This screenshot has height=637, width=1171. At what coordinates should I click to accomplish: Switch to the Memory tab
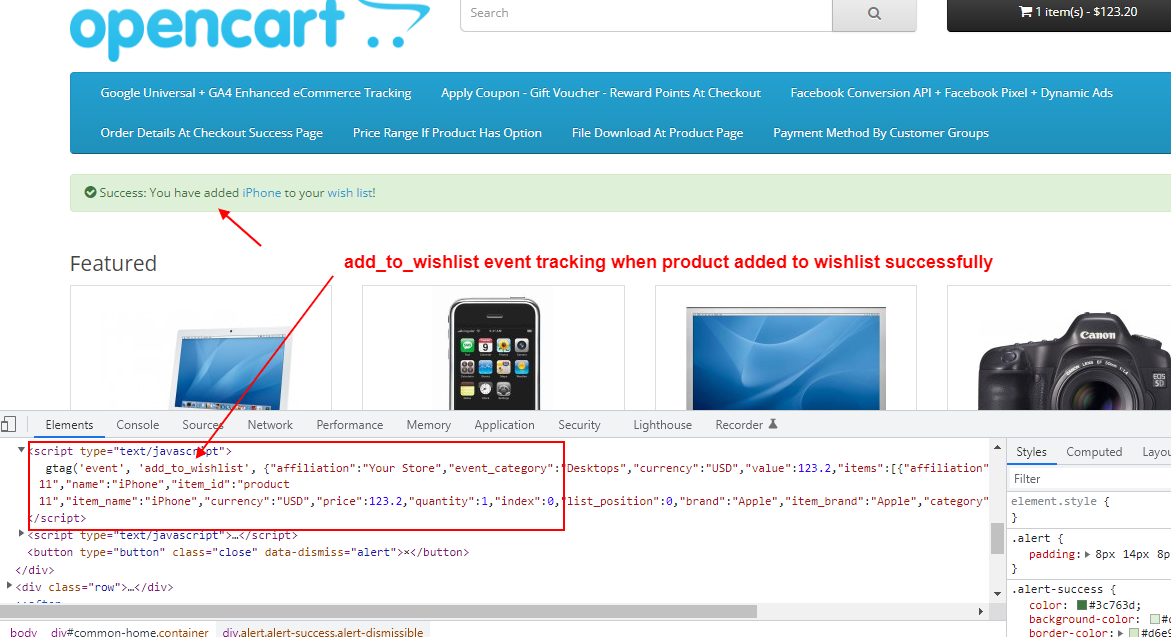(429, 425)
